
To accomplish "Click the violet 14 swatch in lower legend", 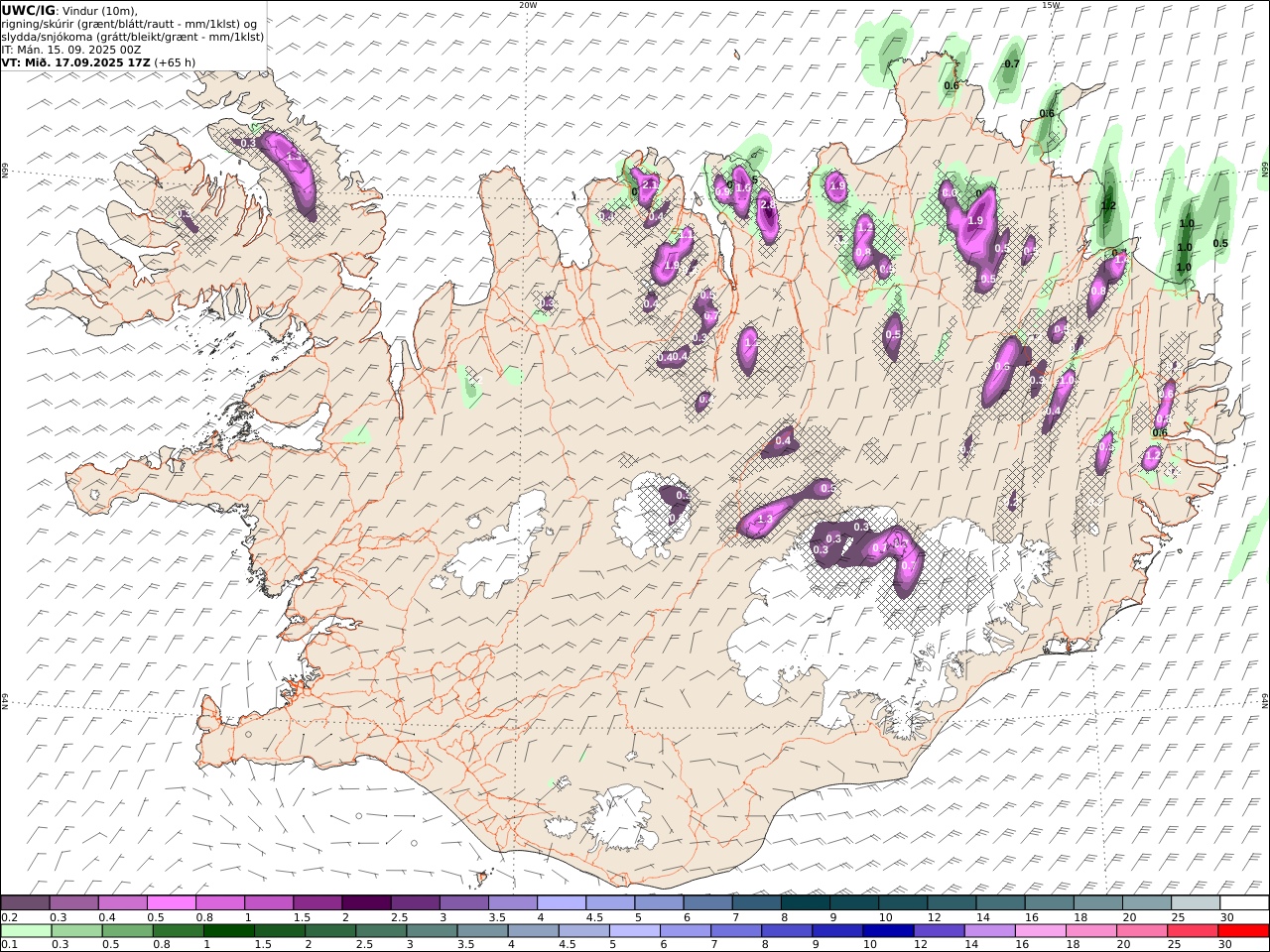I will 990,930.
